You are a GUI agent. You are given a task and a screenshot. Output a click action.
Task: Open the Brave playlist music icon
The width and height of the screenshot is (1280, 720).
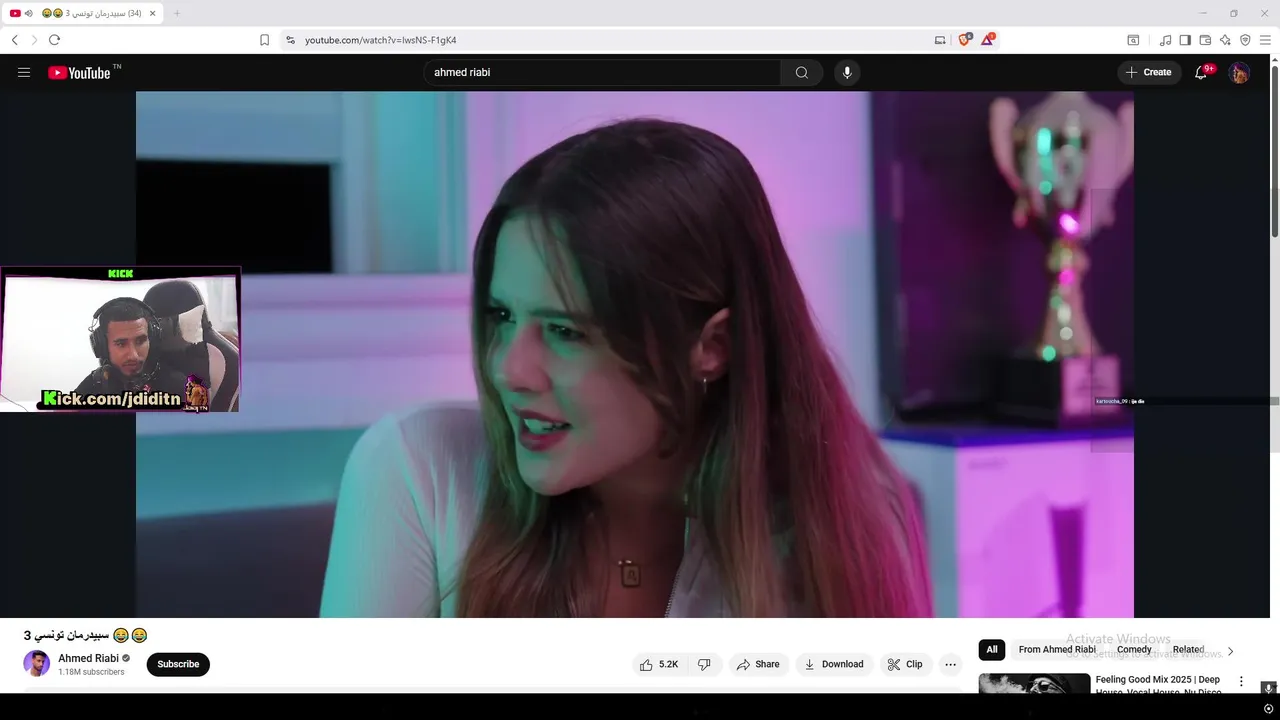click(x=1165, y=40)
